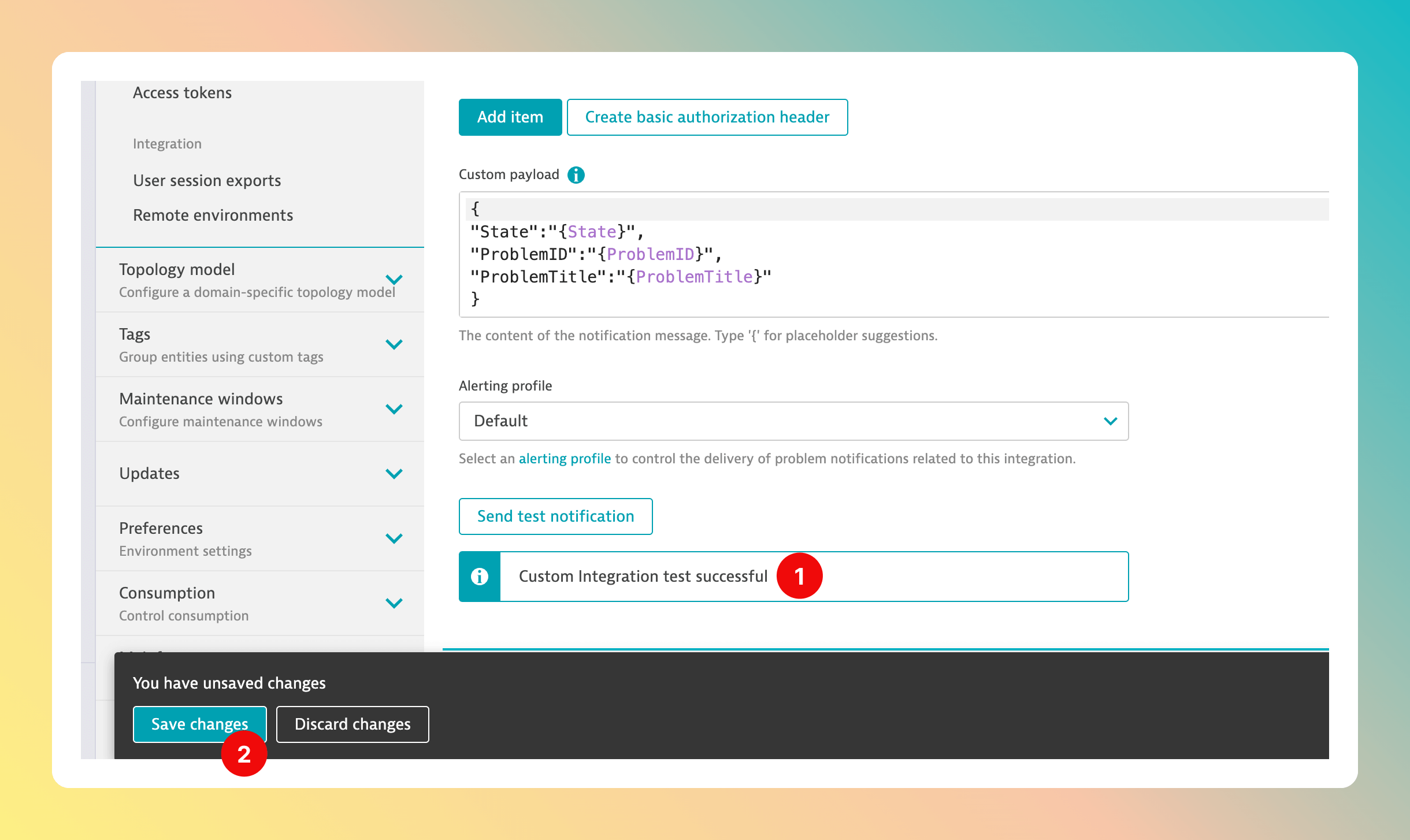
Task: Click Create basic authorization header
Action: 707,117
